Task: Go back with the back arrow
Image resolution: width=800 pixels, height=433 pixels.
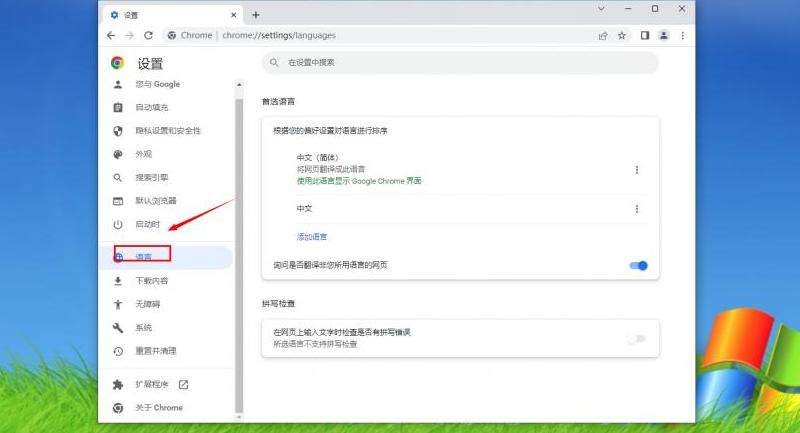Action: pos(111,35)
